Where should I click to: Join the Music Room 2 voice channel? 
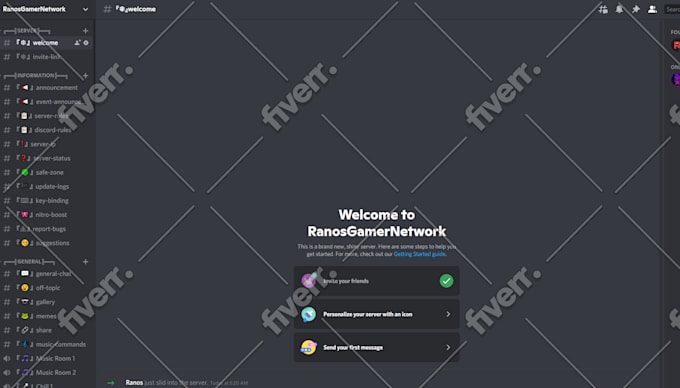[47, 372]
